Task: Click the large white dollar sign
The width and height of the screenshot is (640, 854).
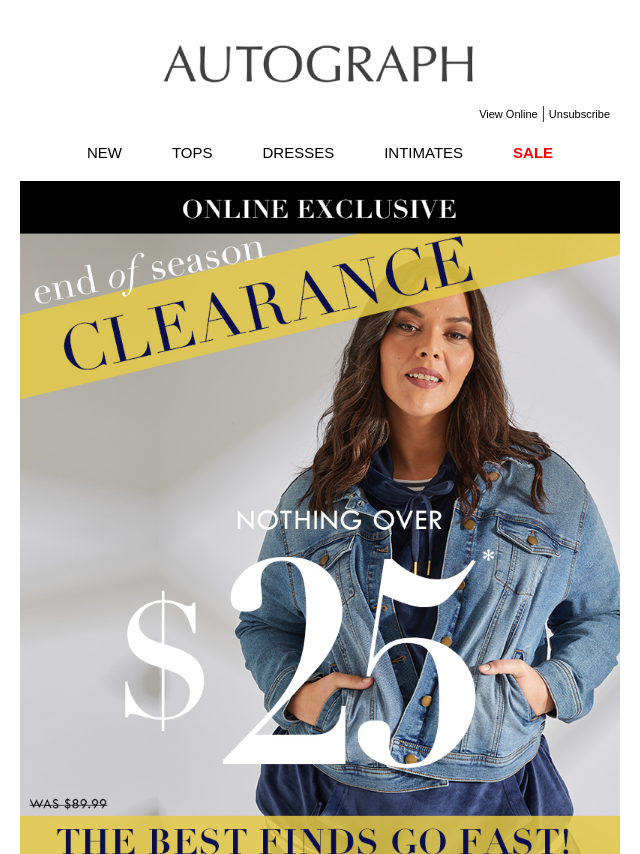Action: pos(164,660)
